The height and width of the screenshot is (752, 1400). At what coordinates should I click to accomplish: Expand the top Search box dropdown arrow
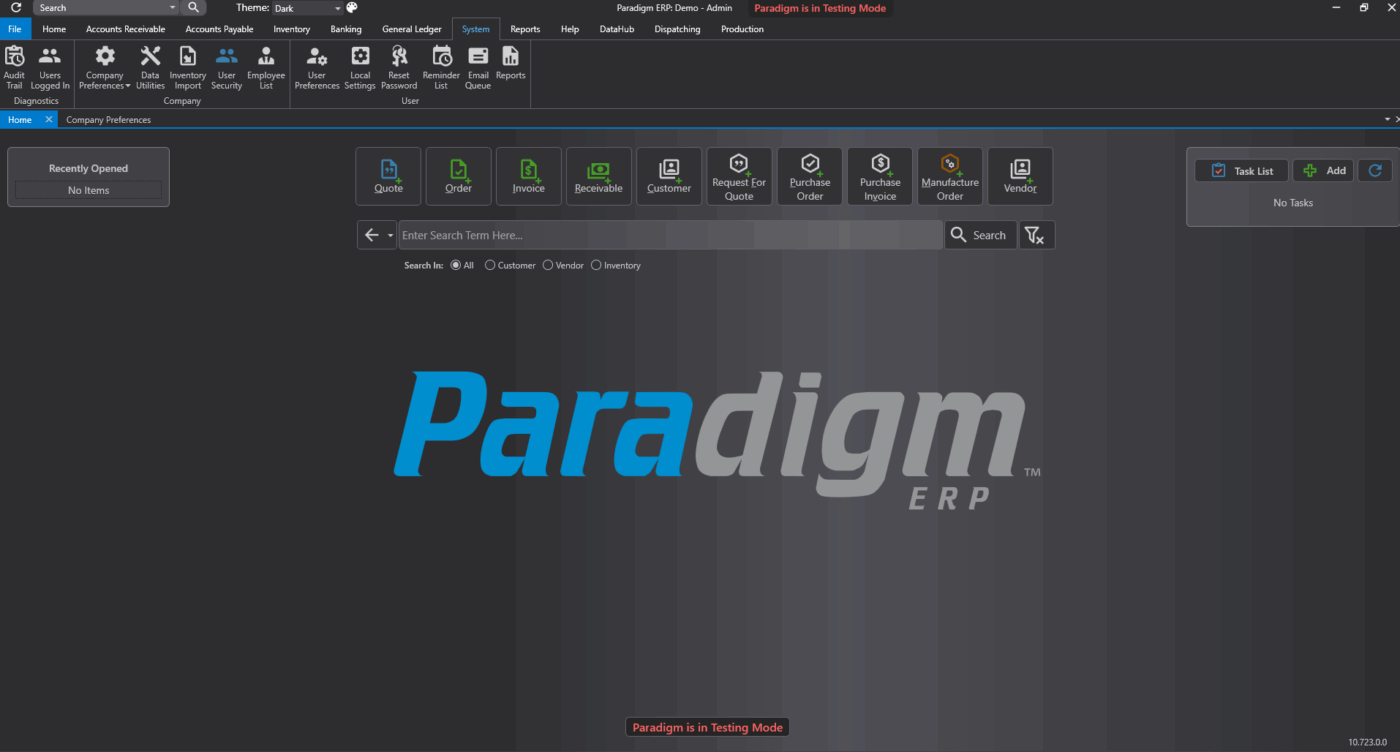pos(173,8)
